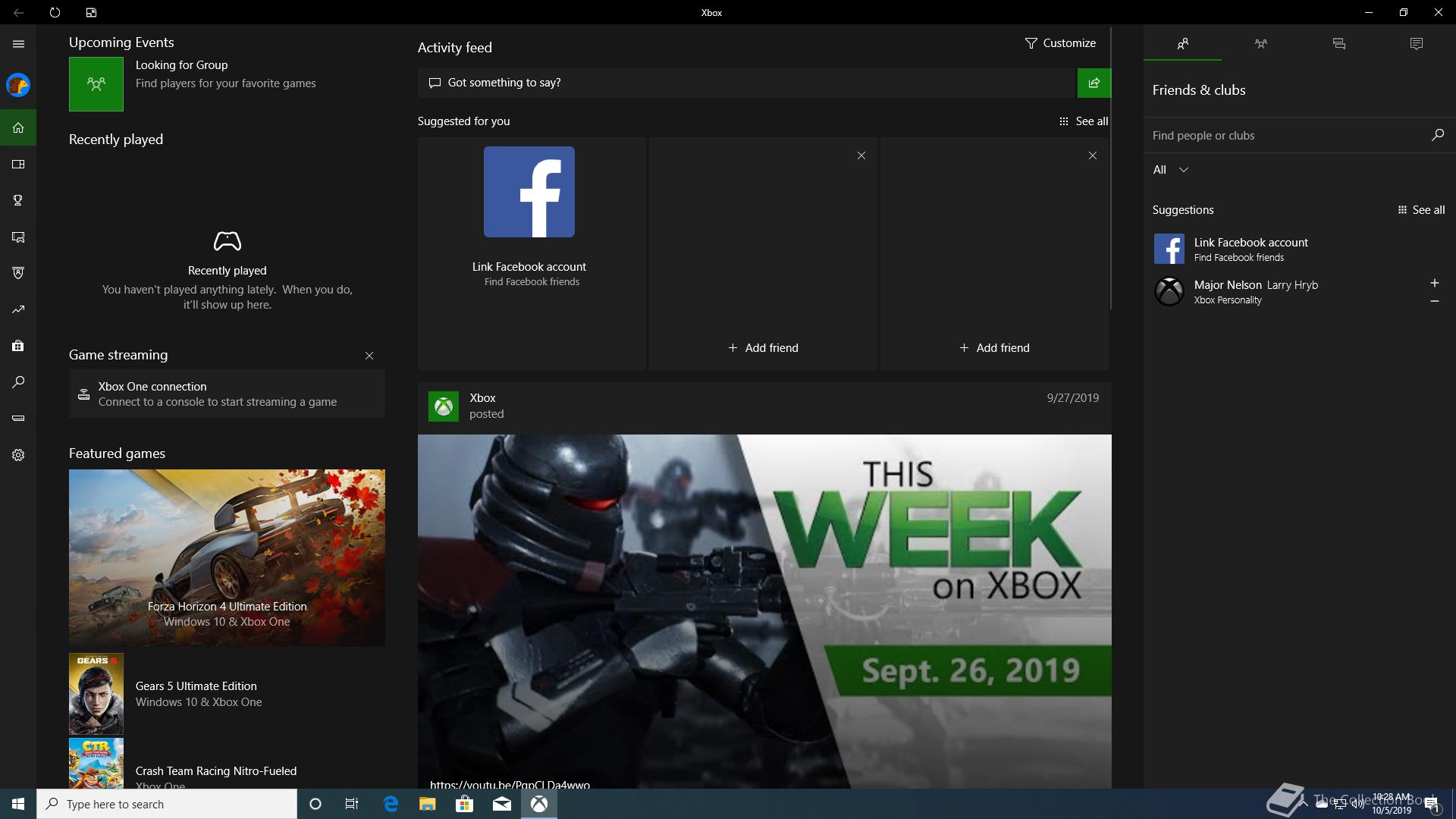Switch to the Friends tab in right panel
Screen dimensions: 1456x819
click(1182, 43)
